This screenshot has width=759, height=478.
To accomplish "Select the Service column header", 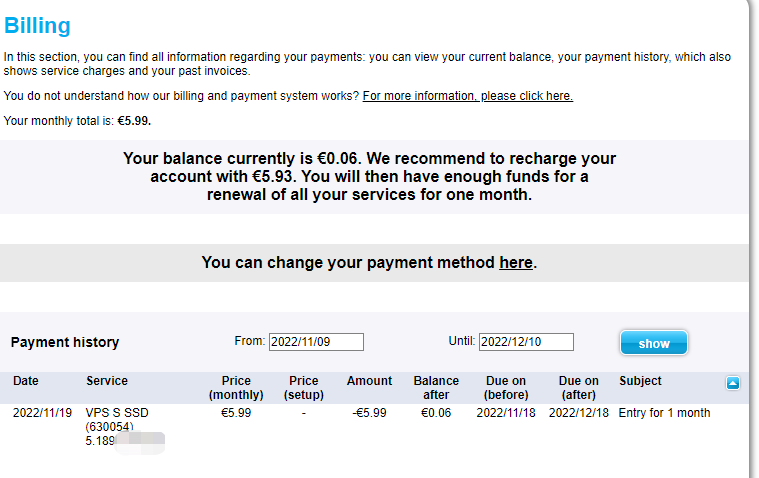I will (107, 381).
